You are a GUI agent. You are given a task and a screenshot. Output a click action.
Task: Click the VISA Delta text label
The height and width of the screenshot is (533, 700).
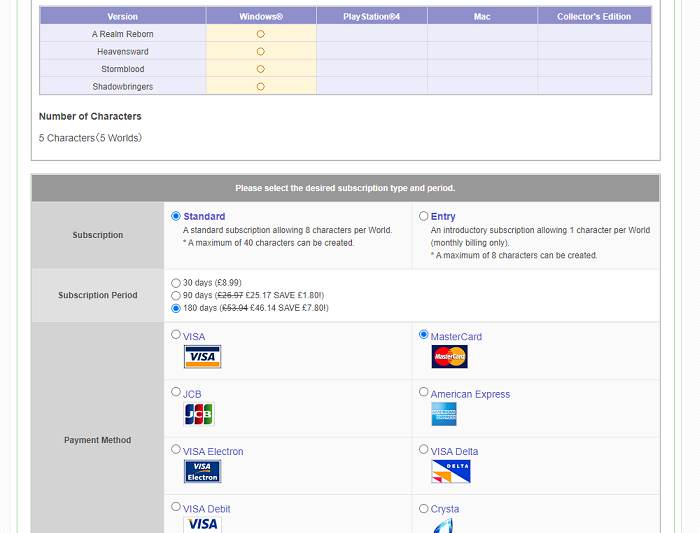(454, 451)
